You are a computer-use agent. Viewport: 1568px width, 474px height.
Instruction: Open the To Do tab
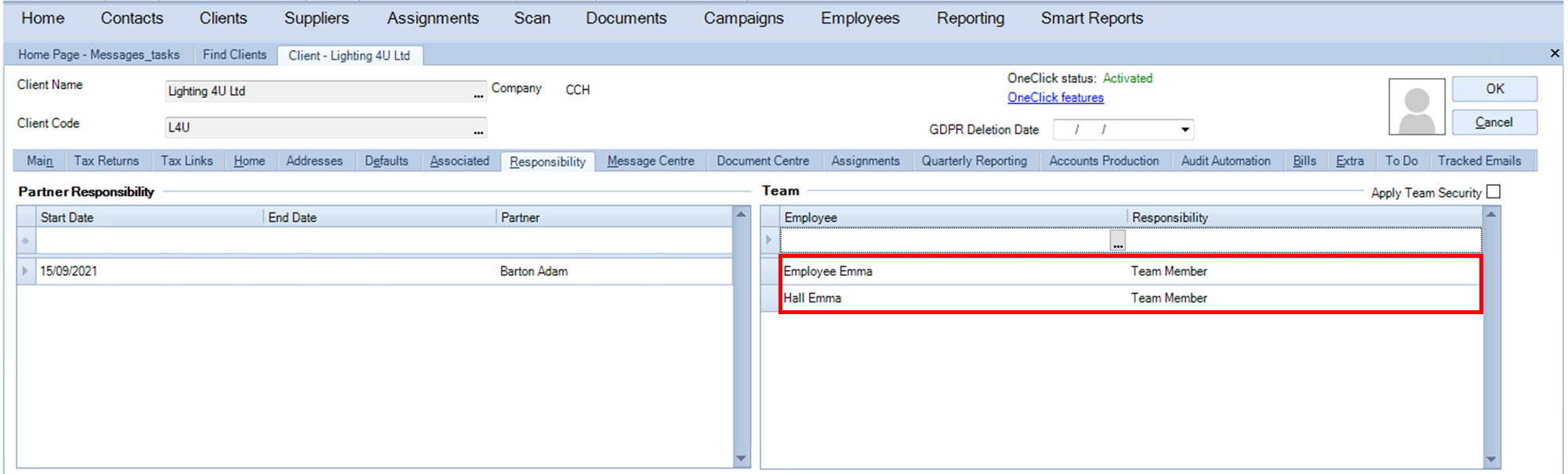tap(1402, 161)
